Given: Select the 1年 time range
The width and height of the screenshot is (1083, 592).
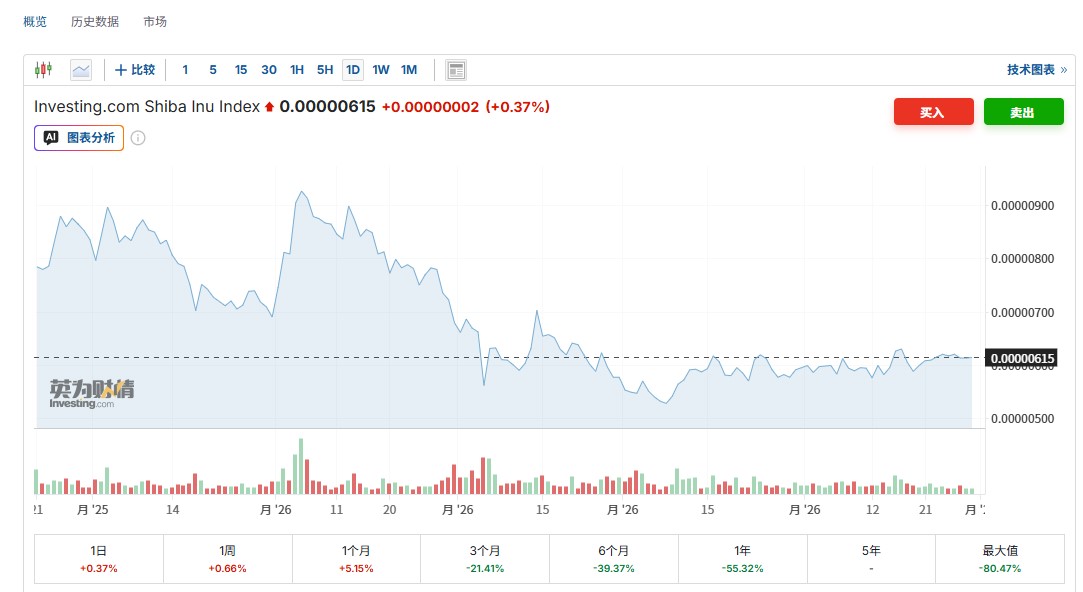Looking at the screenshot, I should [742, 559].
